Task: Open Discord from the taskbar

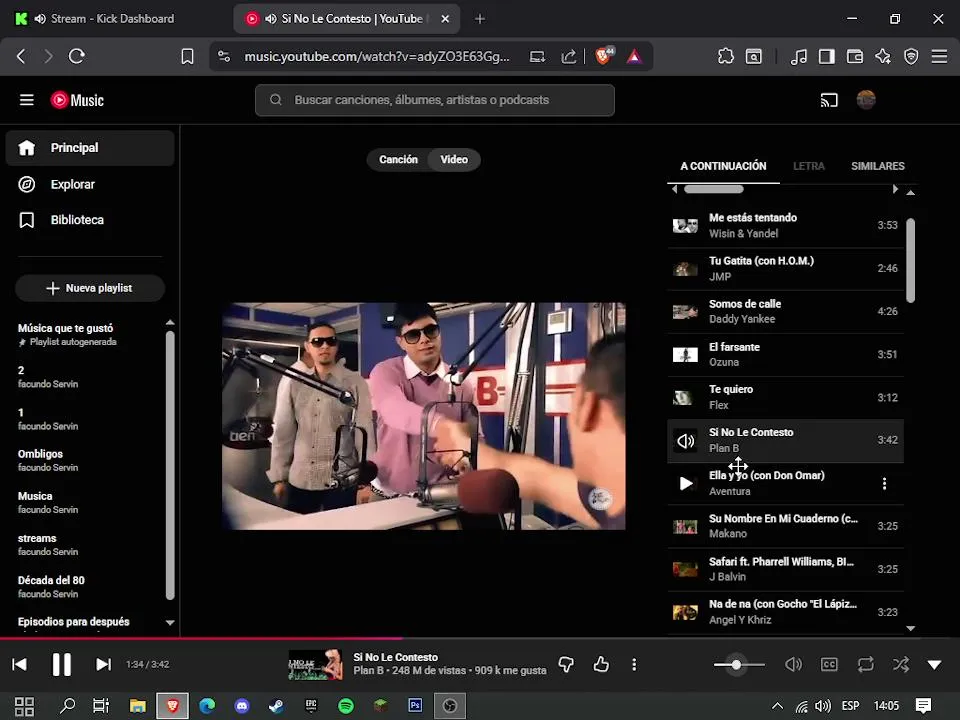Action: pos(242,706)
